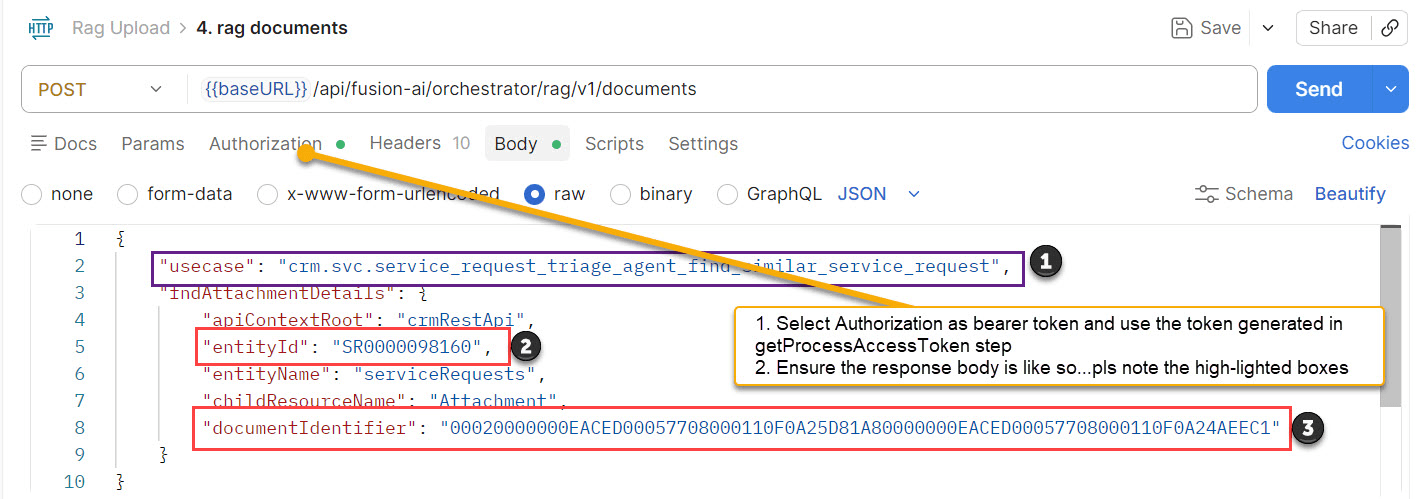Open the Scripts tab

point(614,144)
